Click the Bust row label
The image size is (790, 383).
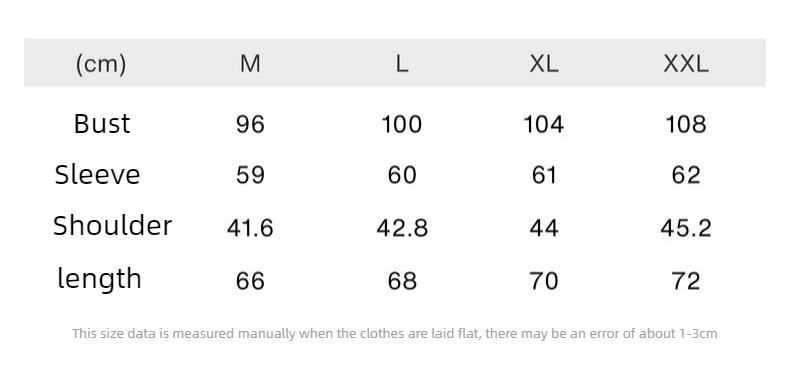pos(102,123)
